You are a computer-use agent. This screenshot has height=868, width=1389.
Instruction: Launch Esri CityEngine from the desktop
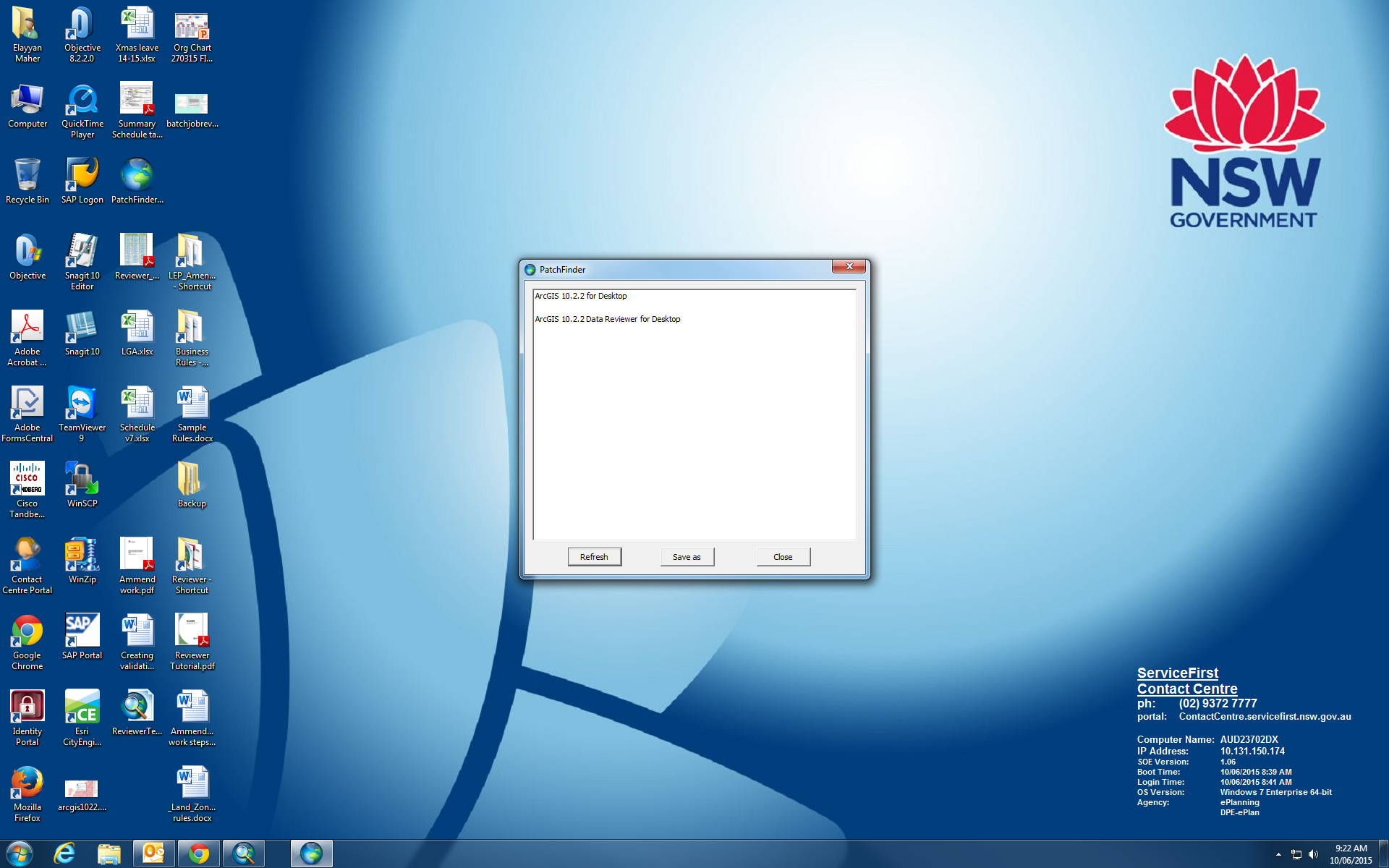point(82,705)
